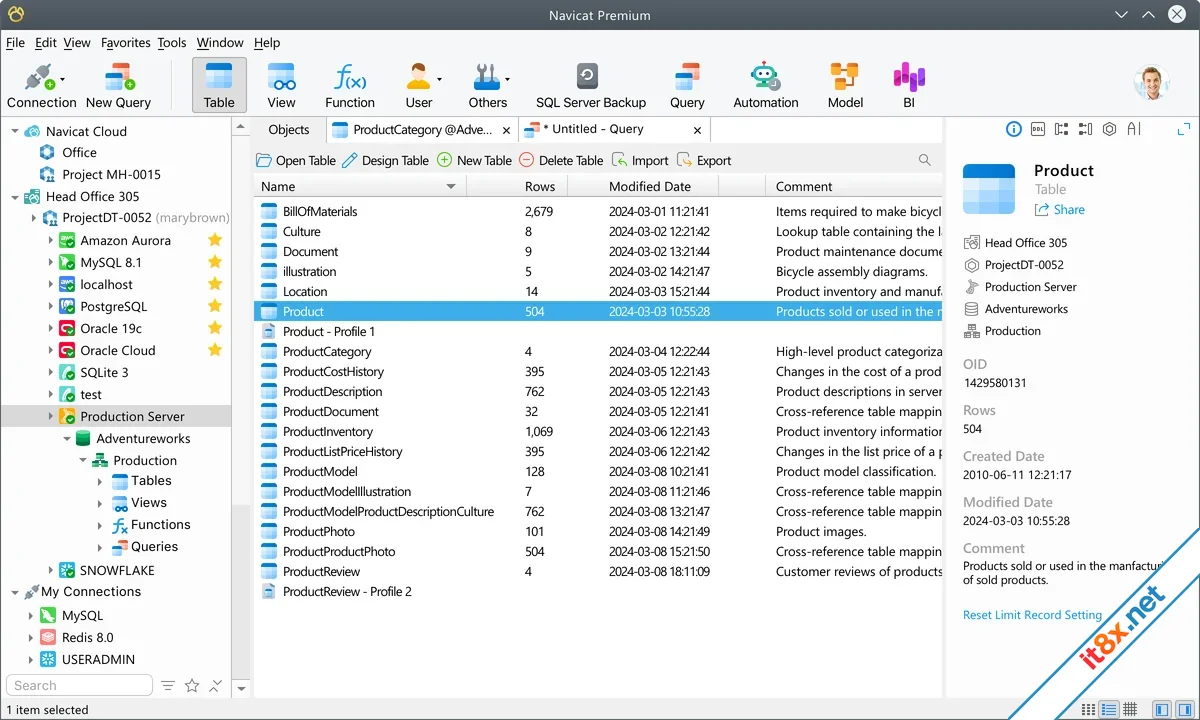Image resolution: width=1200 pixels, height=720 pixels.
Task: Toggle the Oracle Cloud favorite star
Action: [x=214, y=350]
